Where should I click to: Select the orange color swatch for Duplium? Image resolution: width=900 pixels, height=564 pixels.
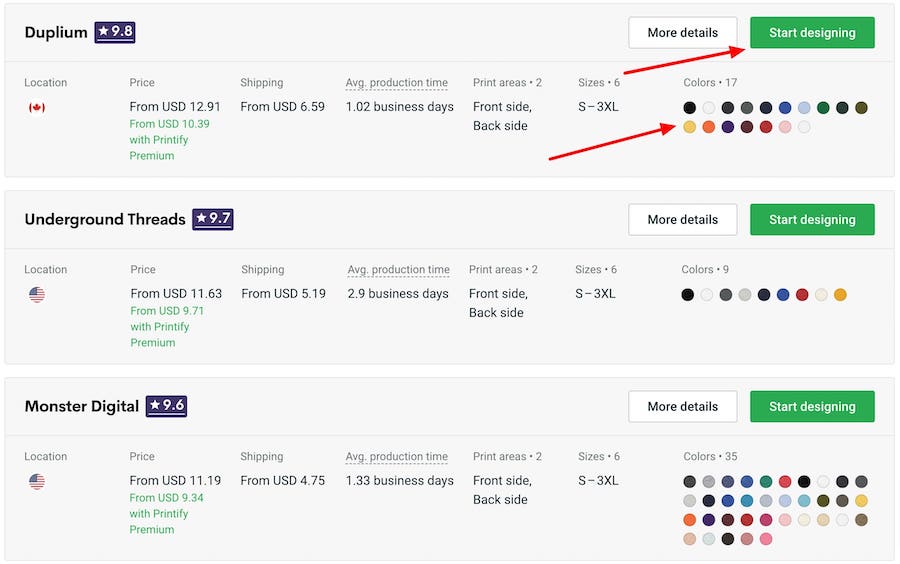coord(709,127)
